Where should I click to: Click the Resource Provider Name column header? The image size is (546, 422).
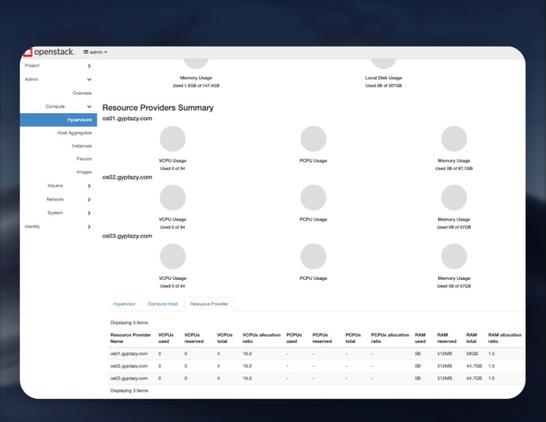click(131, 338)
